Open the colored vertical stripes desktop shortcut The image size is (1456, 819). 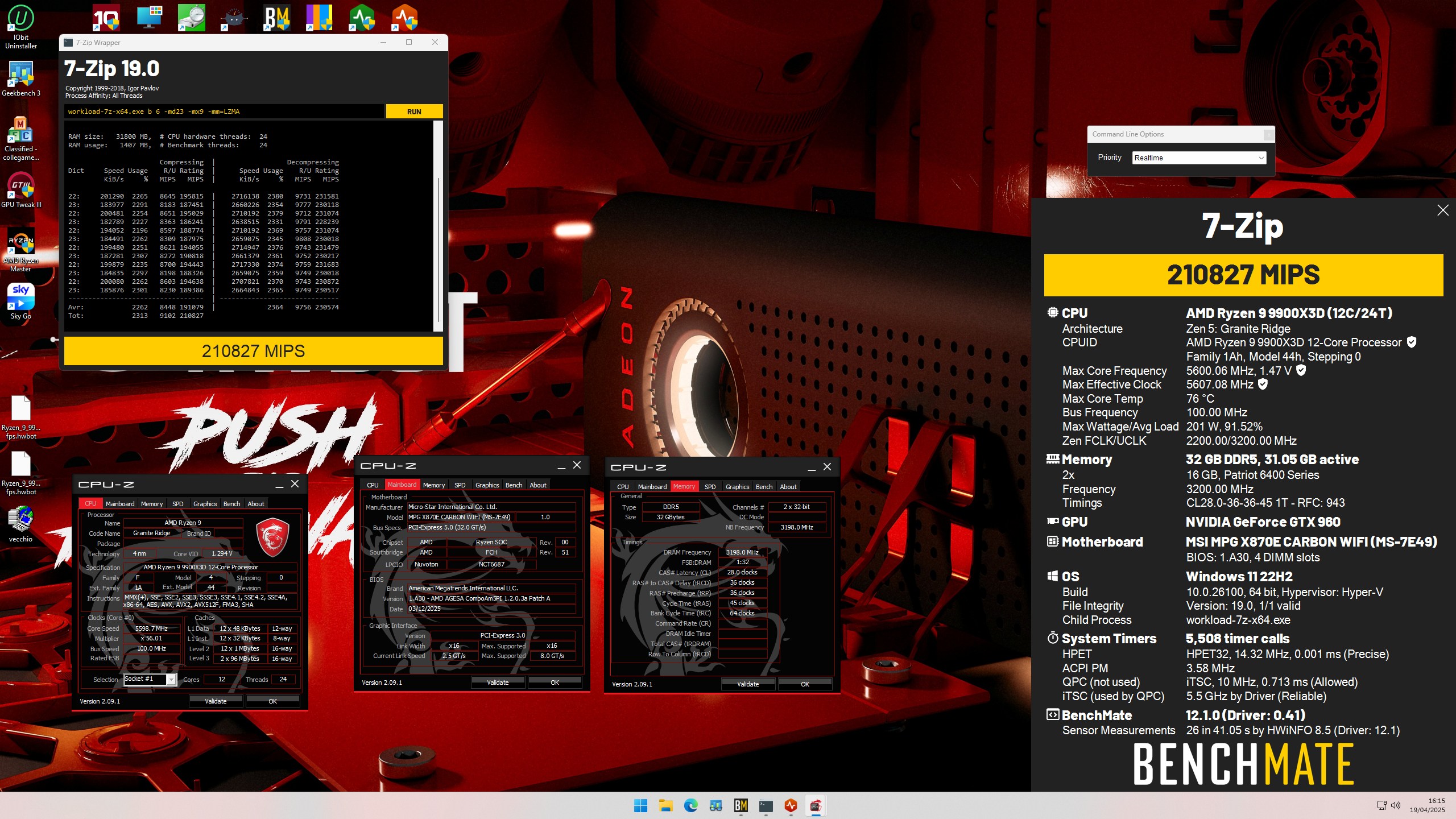pos(319,18)
